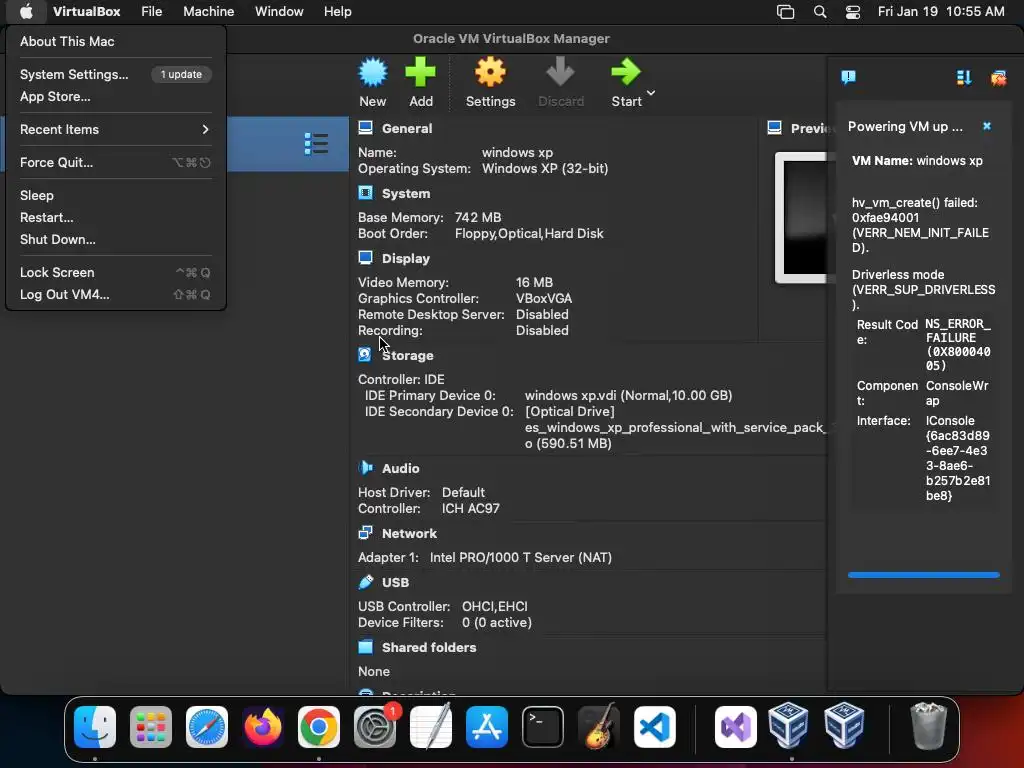
Task: Launch Firefox from the Dock
Action: pyautogui.click(x=263, y=726)
